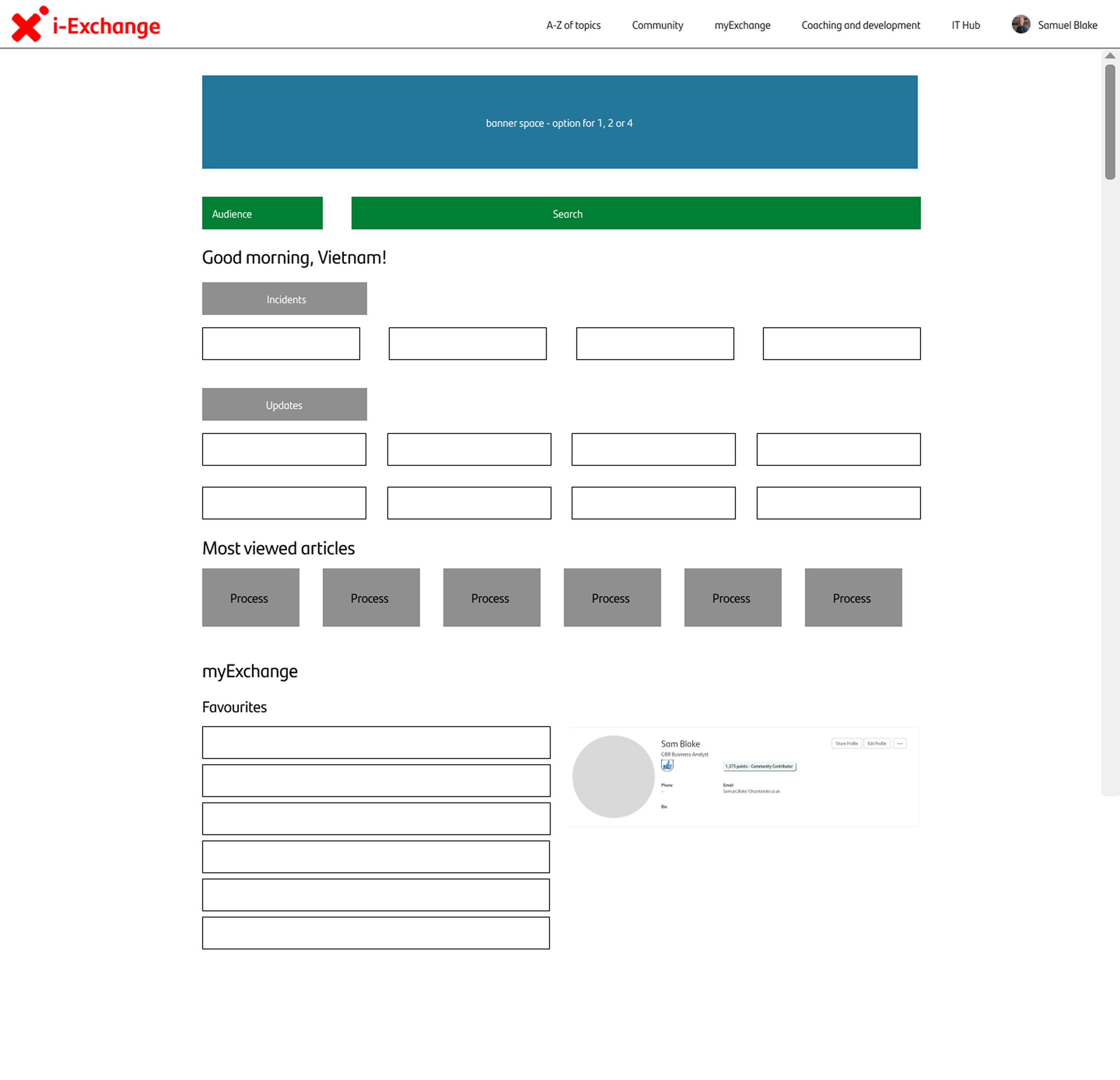Click the Updates button

click(x=285, y=404)
